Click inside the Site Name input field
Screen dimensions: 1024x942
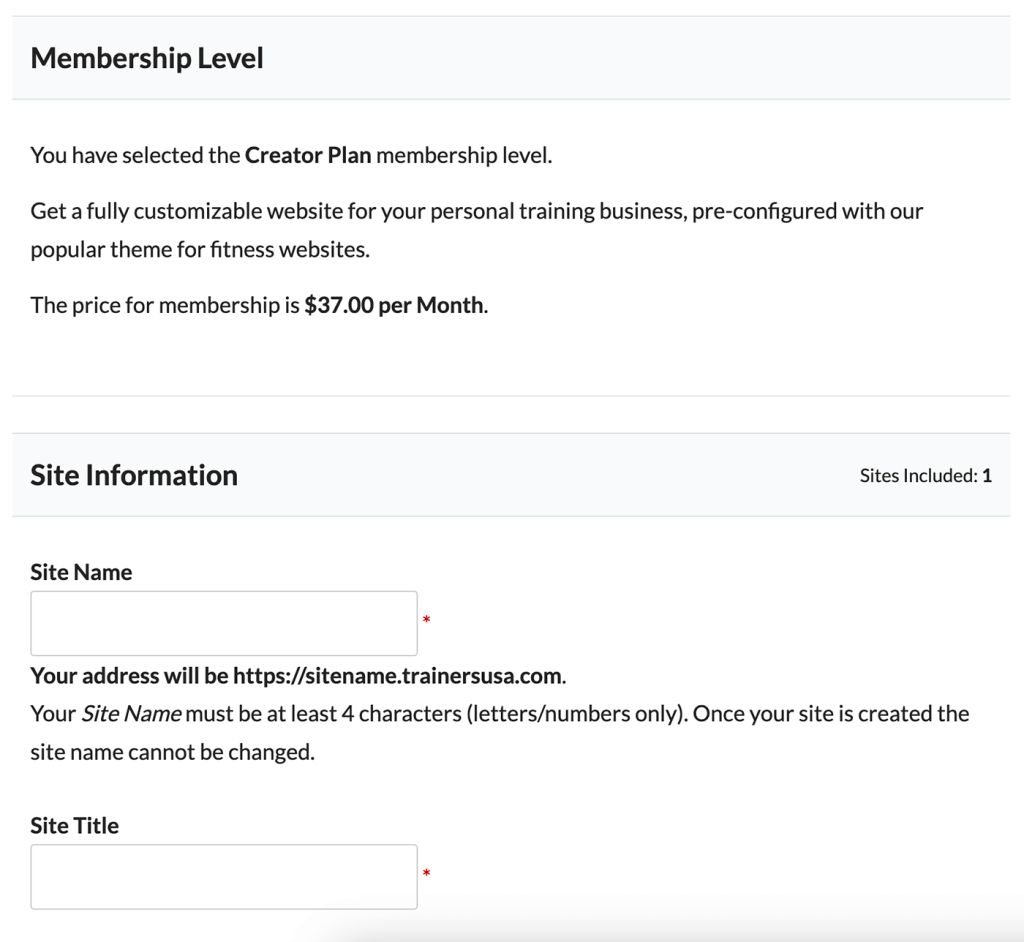222,622
